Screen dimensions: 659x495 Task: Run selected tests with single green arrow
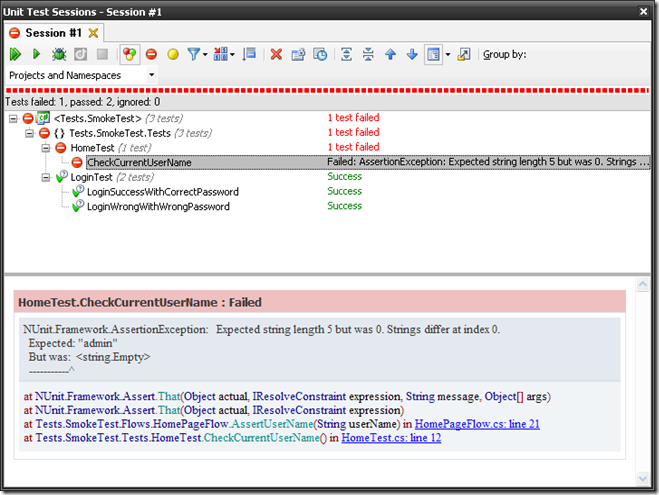point(37,54)
